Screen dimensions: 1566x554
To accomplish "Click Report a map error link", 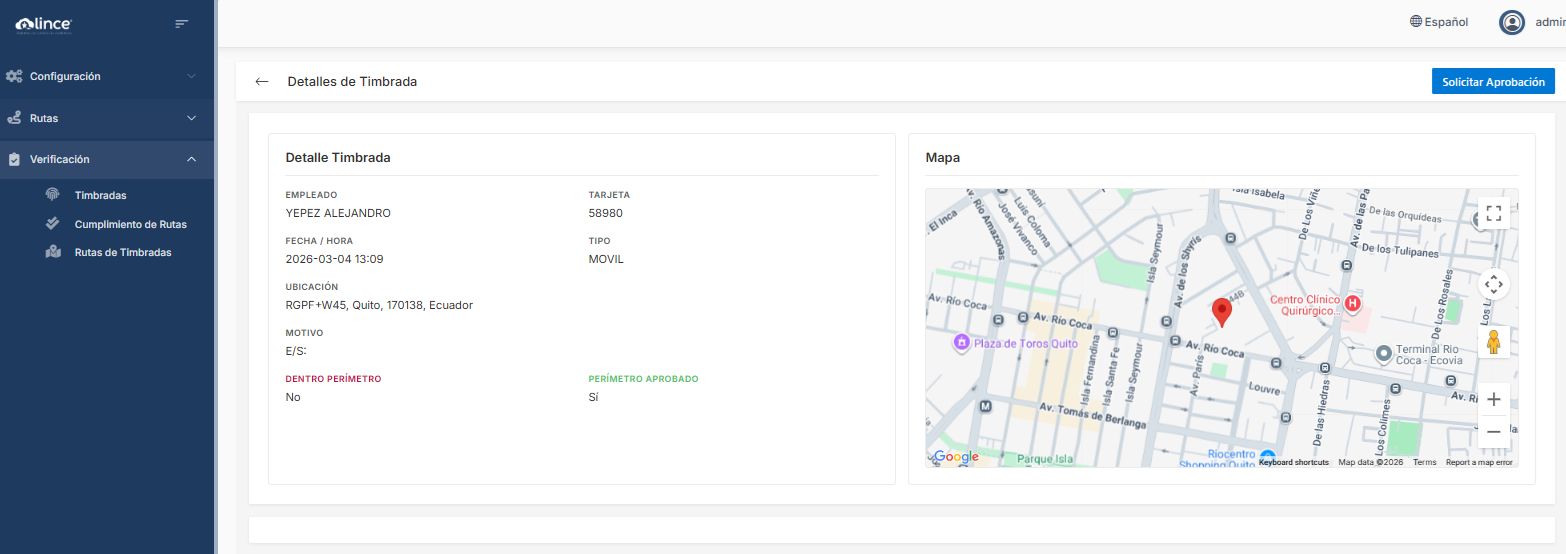I will (1479, 462).
